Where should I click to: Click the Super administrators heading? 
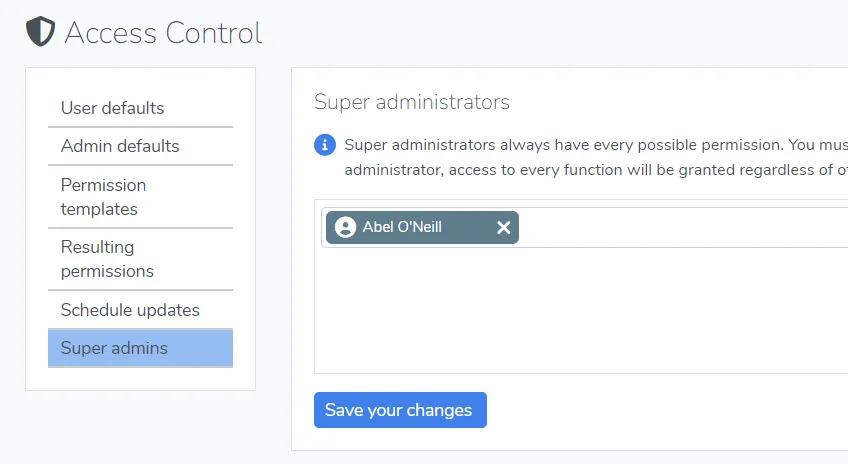[412, 102]
